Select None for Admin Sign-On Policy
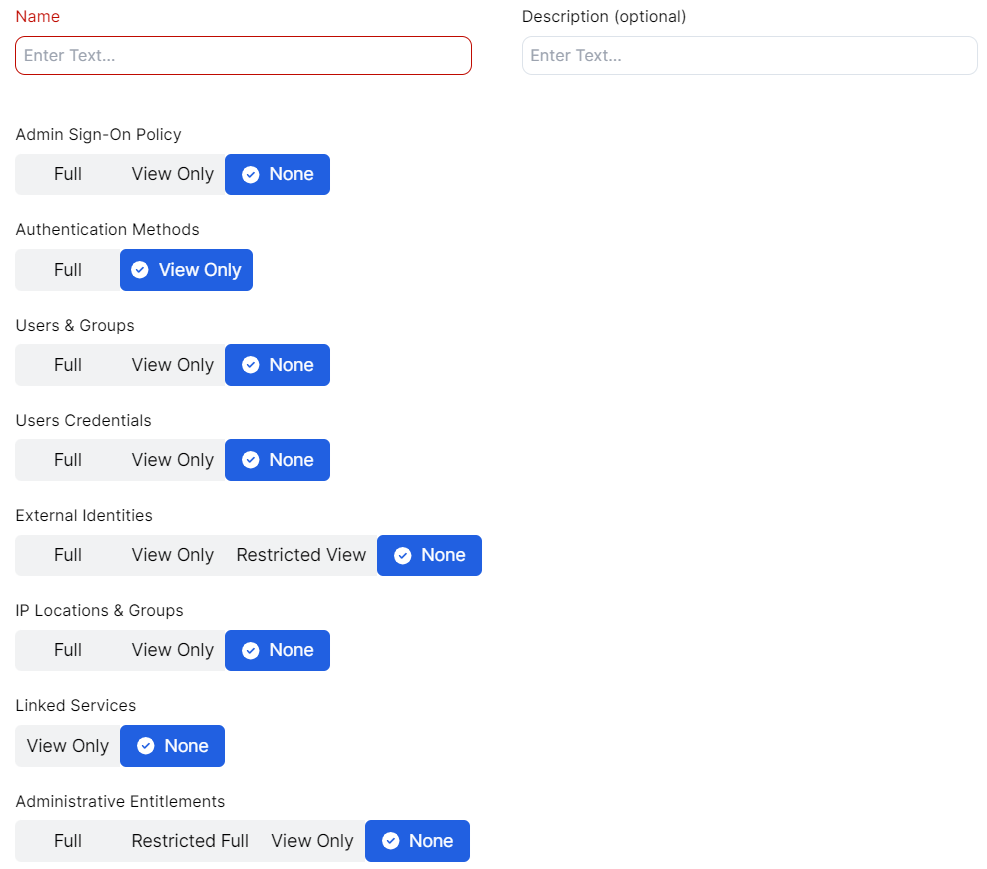 (x=277, y=174)
